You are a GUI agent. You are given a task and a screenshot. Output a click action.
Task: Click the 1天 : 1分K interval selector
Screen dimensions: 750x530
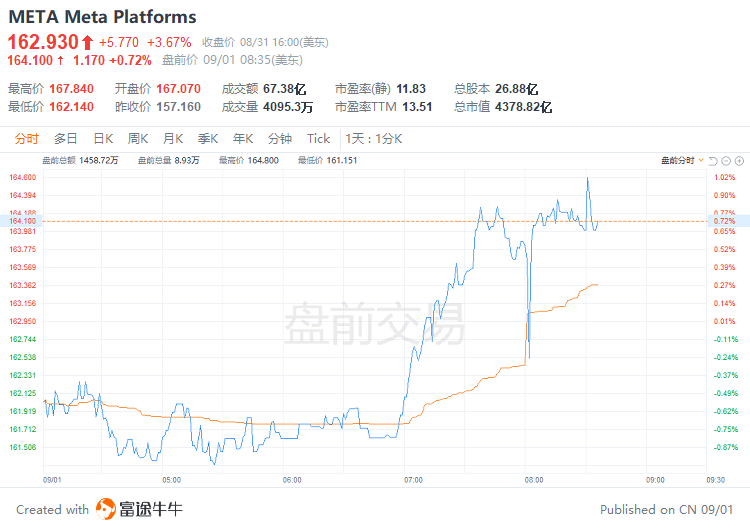pos(374,139)
